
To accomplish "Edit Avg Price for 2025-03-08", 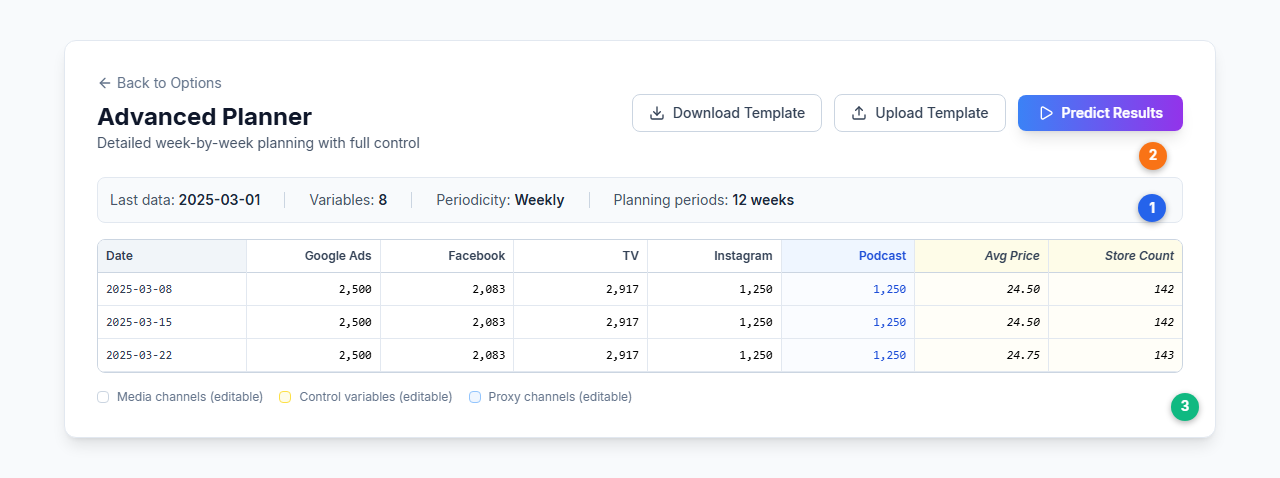I will (x=982, y=289).
